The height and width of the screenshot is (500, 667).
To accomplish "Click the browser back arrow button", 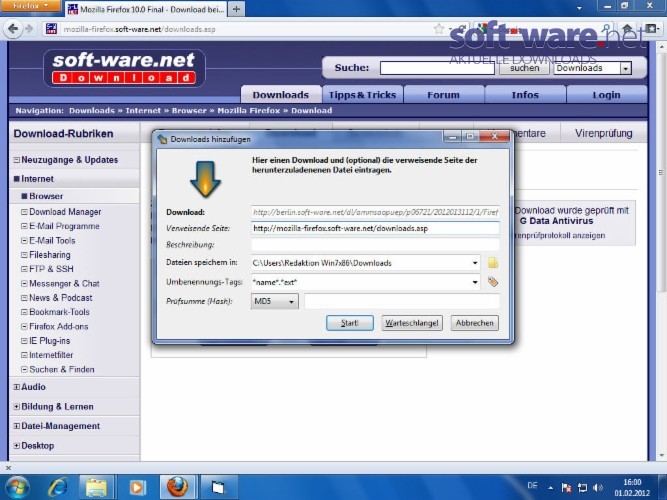I will 13,29.
